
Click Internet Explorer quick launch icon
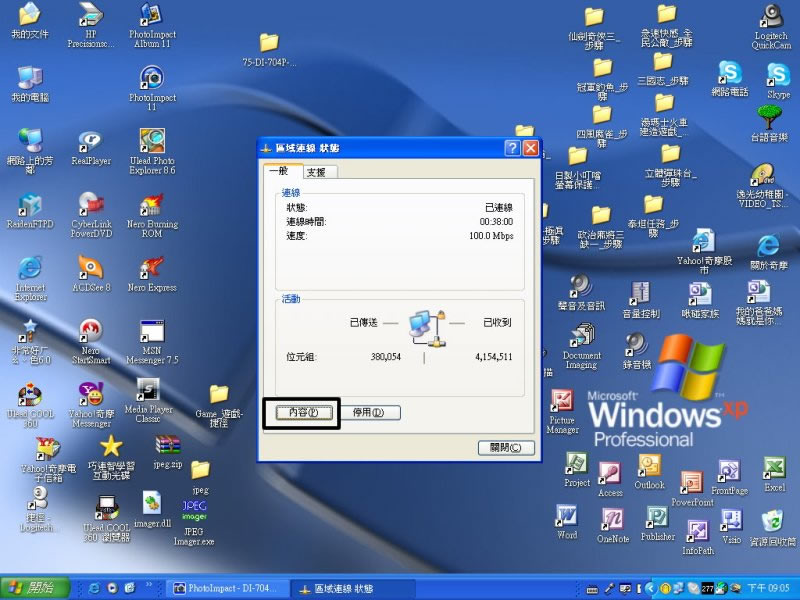(94, 588)
